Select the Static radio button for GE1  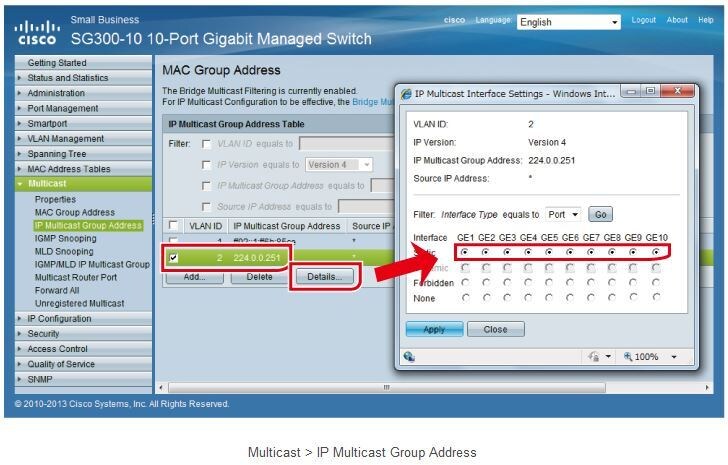(x=465, y=252)
